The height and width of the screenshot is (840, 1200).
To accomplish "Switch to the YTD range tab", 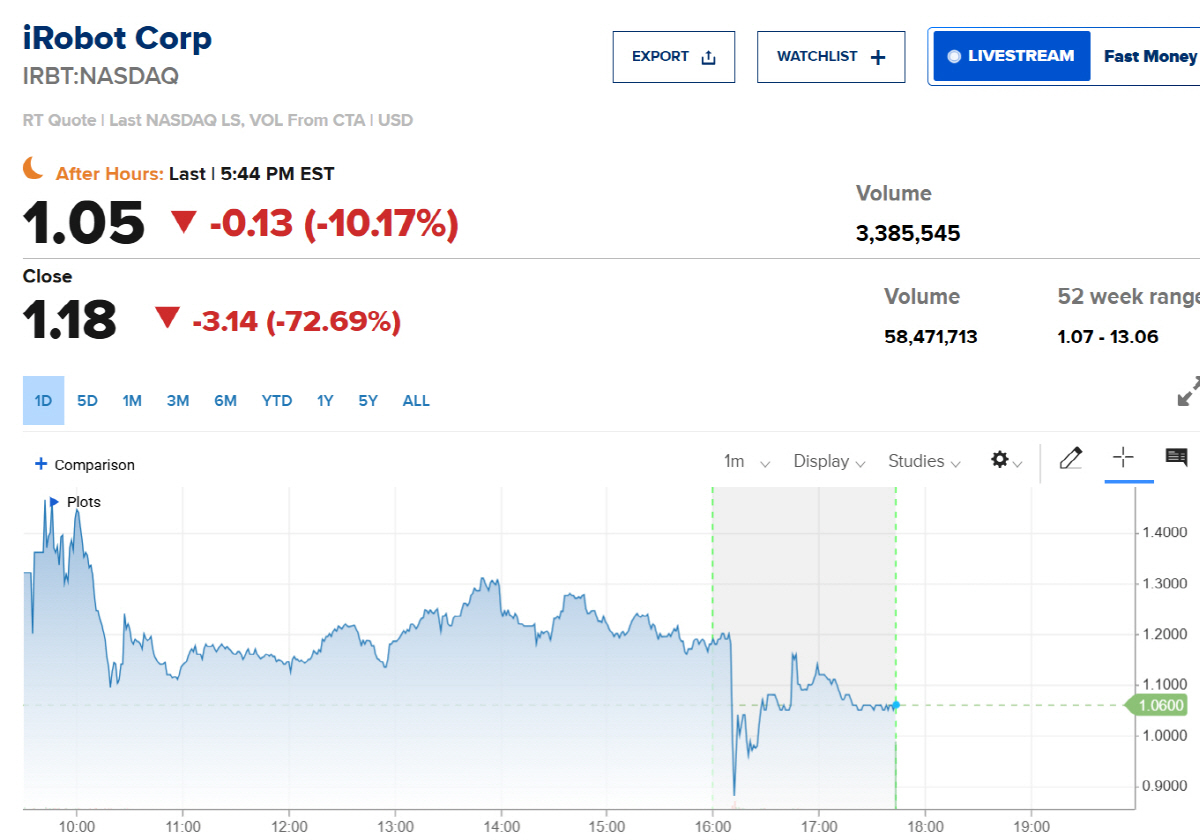I will tap(277, 401).
